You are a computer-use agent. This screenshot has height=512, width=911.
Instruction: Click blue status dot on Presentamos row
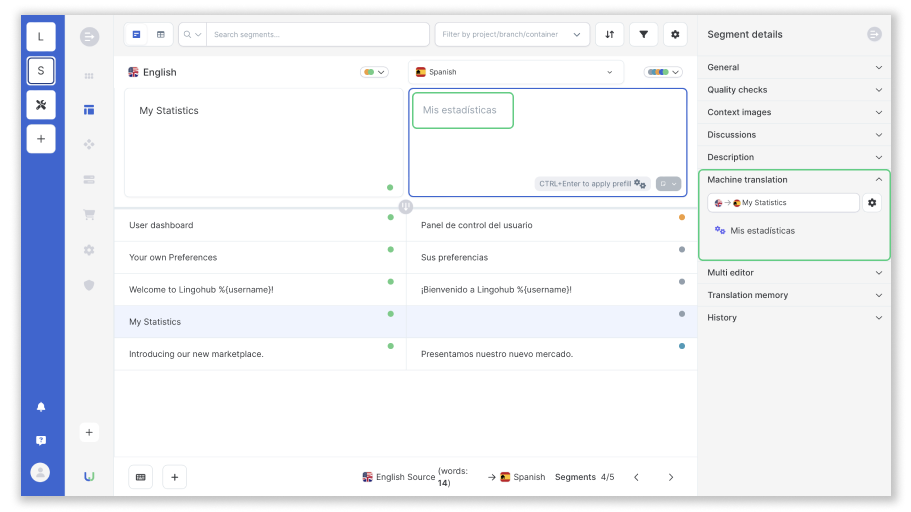[x=682, y=346]
